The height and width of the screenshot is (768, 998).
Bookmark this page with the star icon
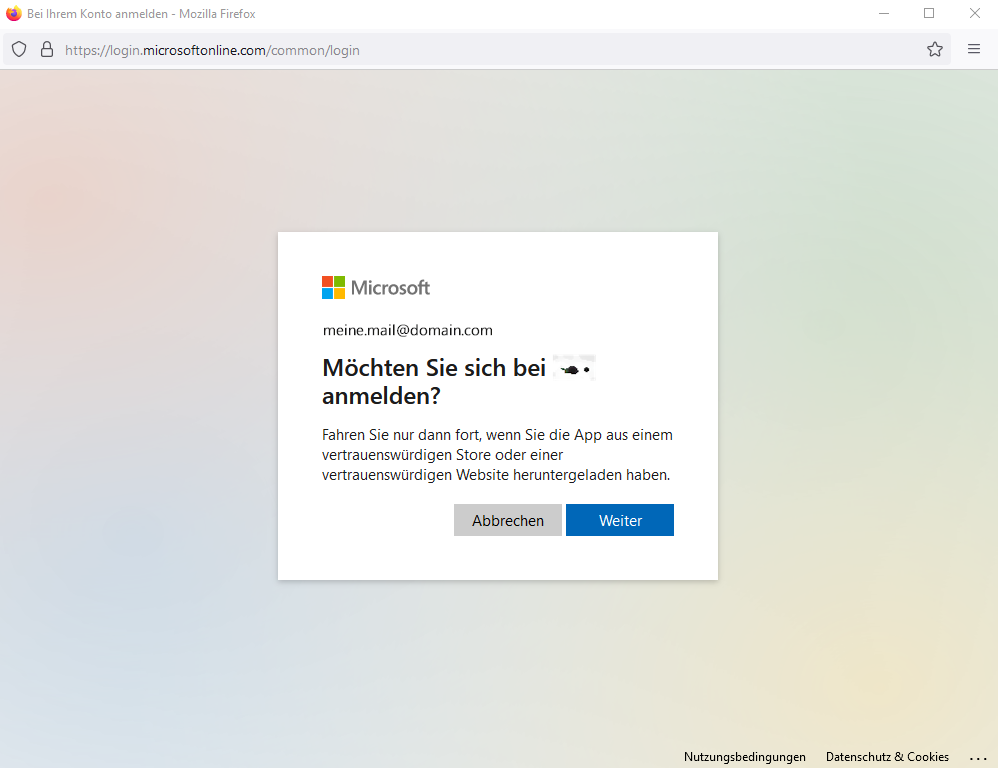935,49
